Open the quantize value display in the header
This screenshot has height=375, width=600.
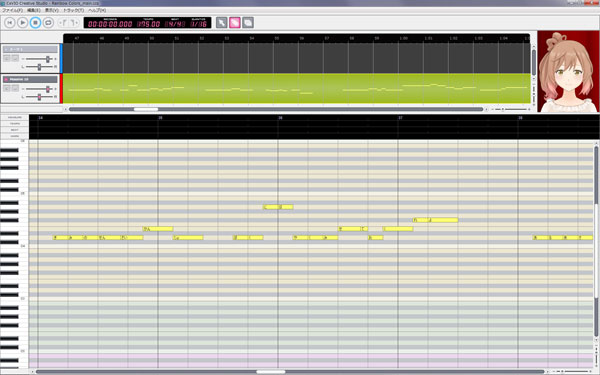(199, 23)
